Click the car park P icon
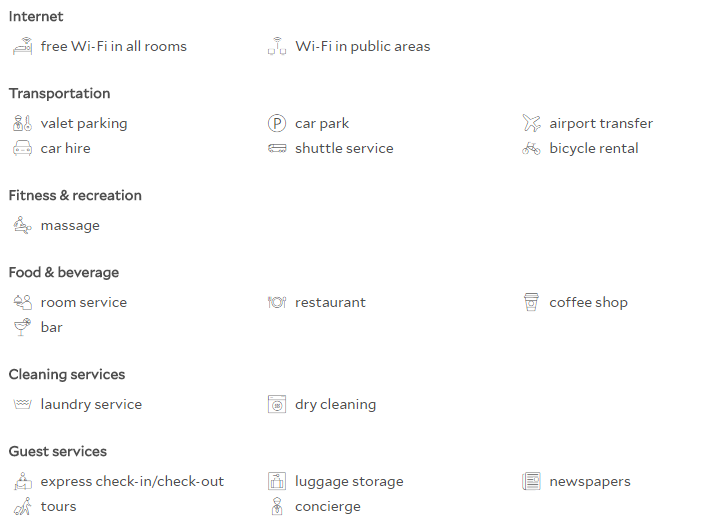Viewport: 726px width, 530px height. point(277,124)
